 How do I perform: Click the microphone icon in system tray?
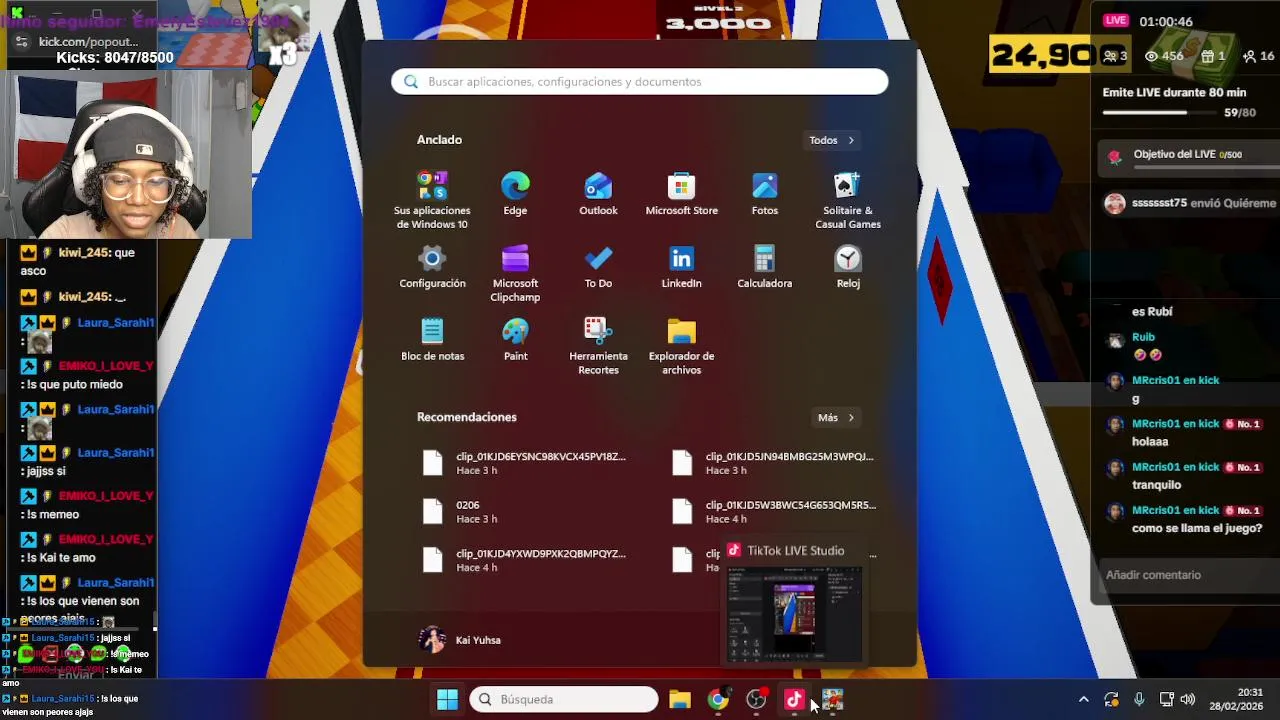point(1139,699)
